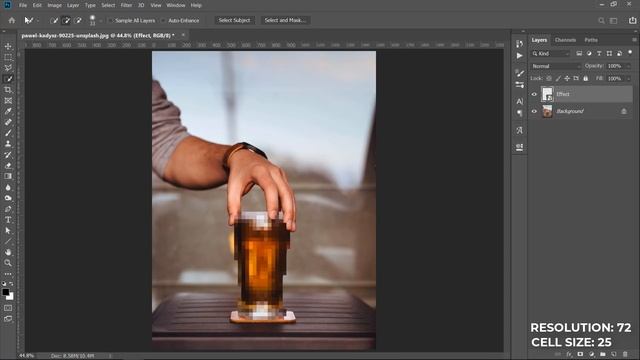Open the Kind filter dropdown
Screen dimensions: 640x360
(x=551, y=53)
